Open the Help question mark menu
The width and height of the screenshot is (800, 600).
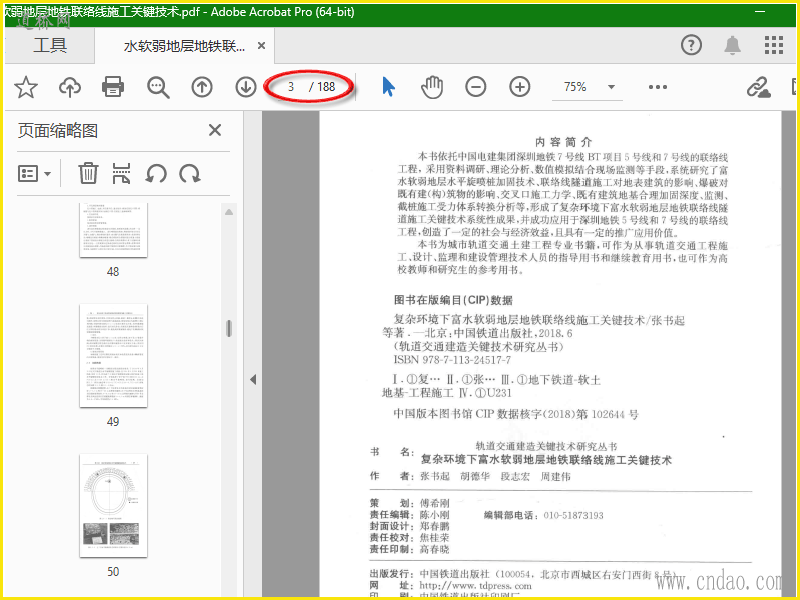691,45
